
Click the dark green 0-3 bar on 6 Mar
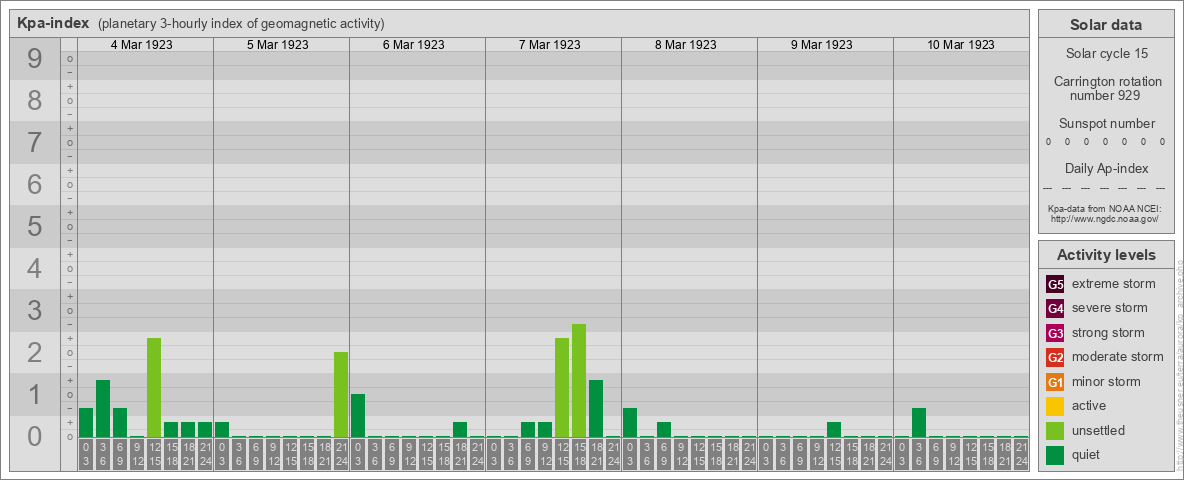click(358, 415)
